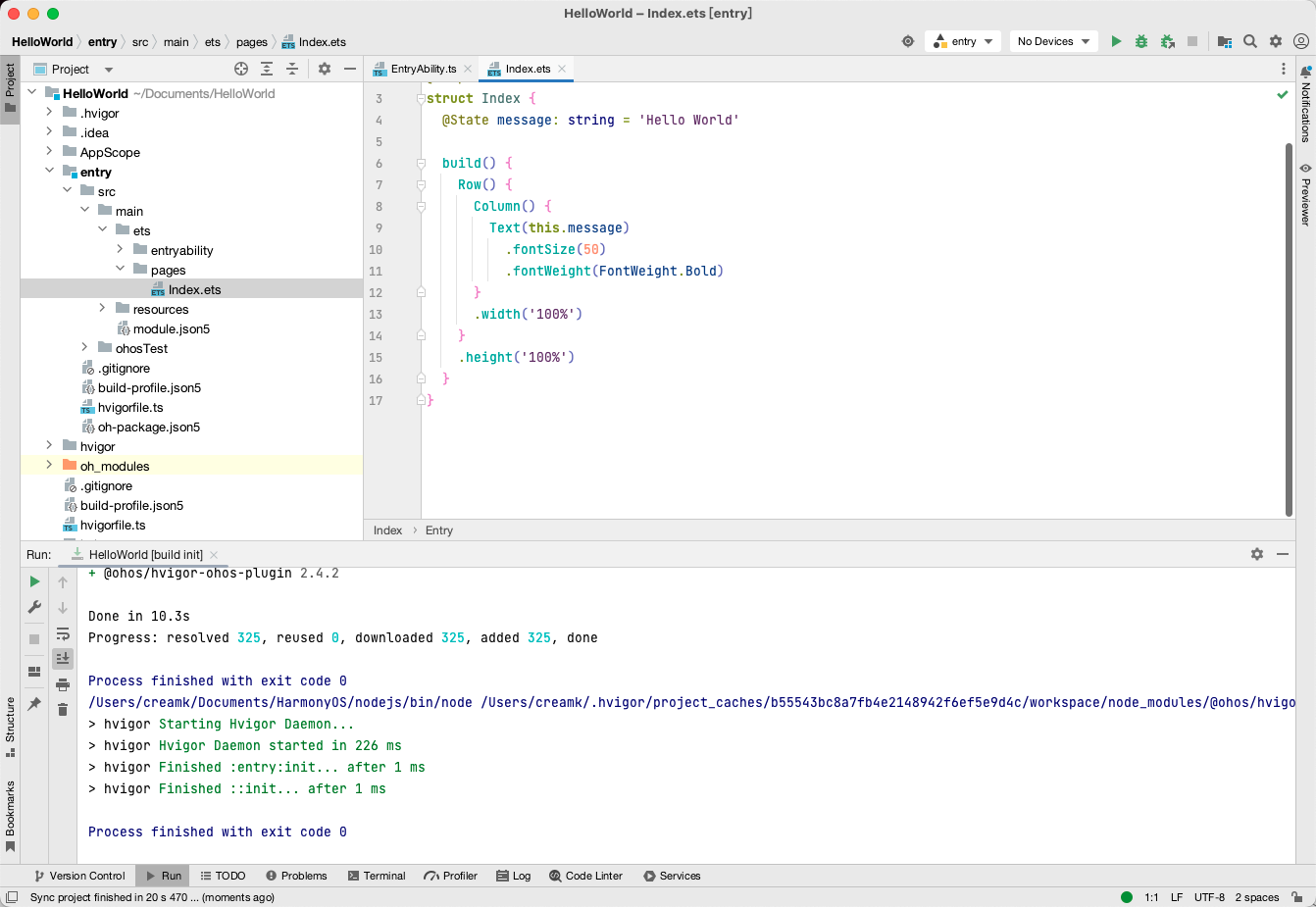Viewport: 1316px width, 907px height.
Task: Expand the .hvigor folder
Action: [49, 113]
